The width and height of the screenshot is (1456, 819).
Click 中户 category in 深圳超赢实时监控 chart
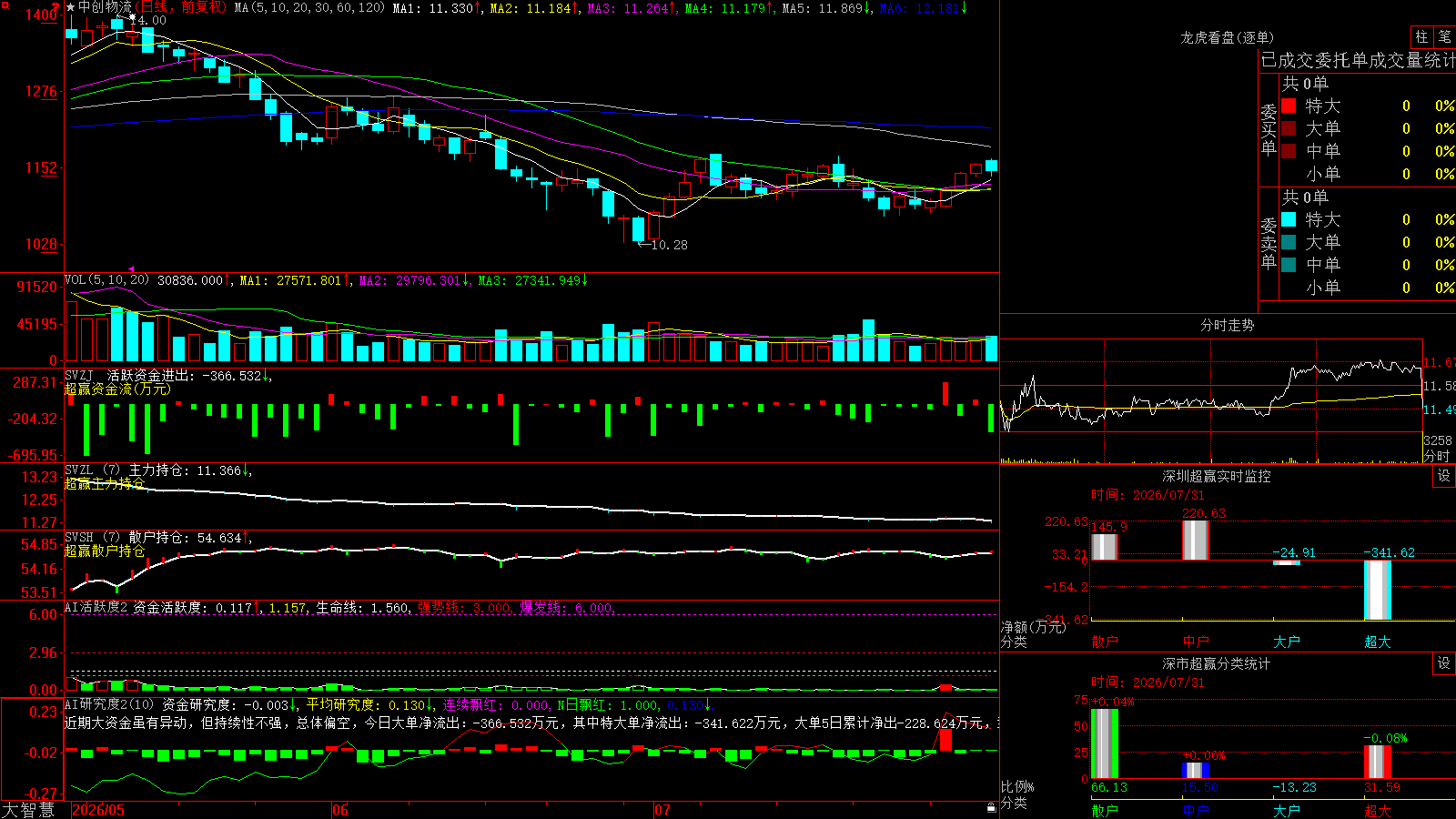pos(1195,642)
